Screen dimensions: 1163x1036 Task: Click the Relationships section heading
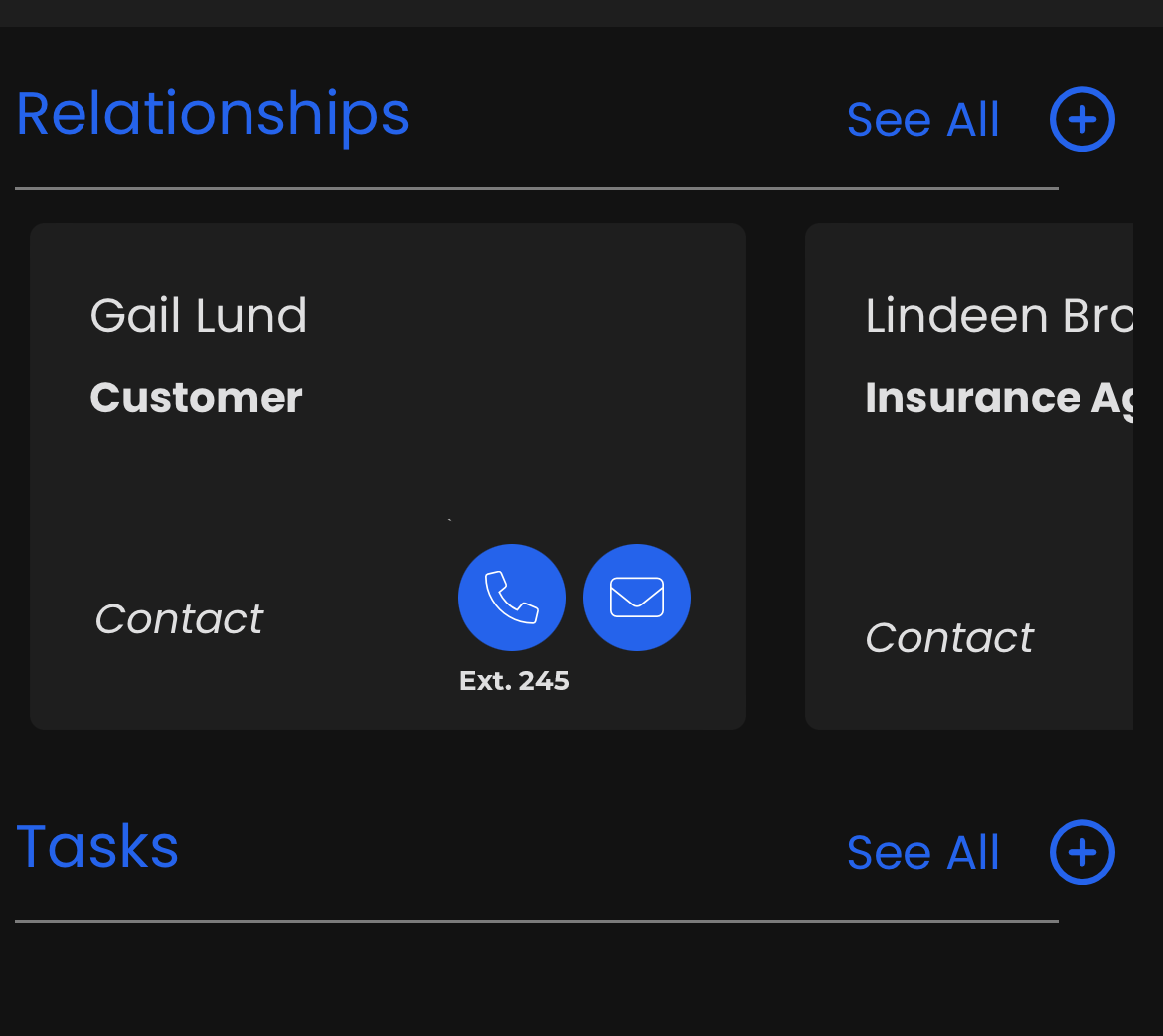coord(212,115)
